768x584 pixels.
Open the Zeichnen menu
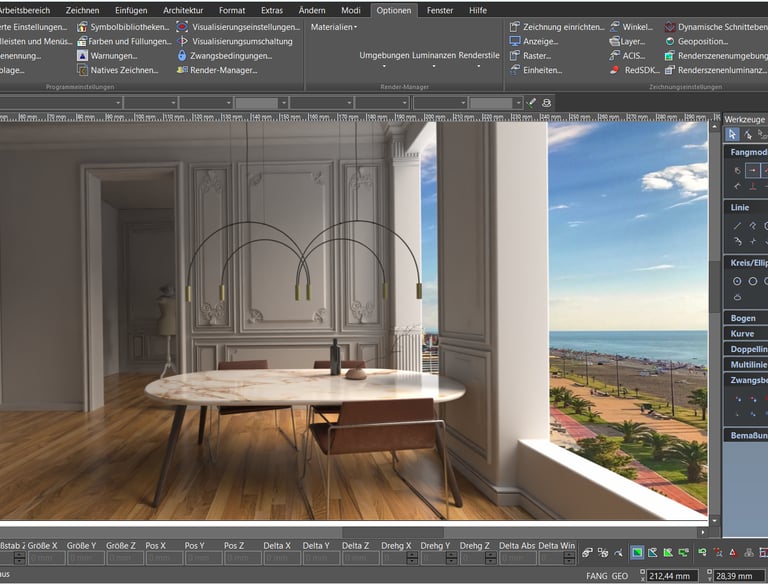82,10
